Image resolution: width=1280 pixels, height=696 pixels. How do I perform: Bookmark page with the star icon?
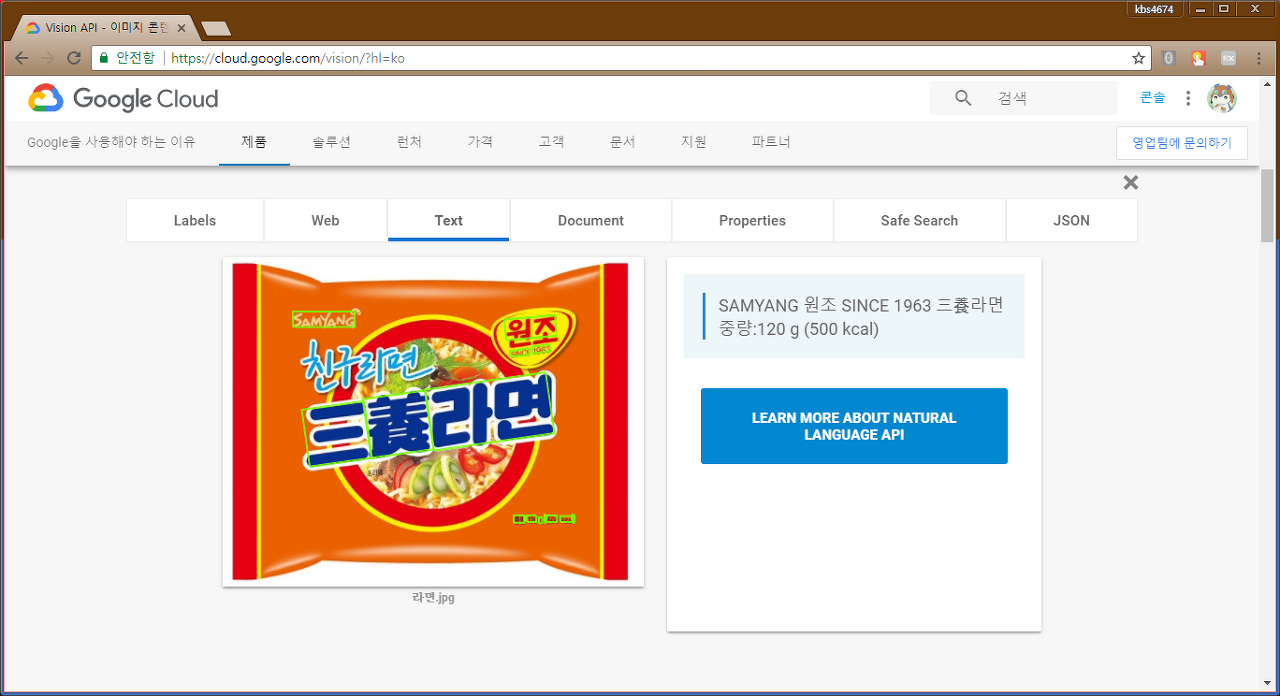pyautogui.click(x=1138, y=58)
